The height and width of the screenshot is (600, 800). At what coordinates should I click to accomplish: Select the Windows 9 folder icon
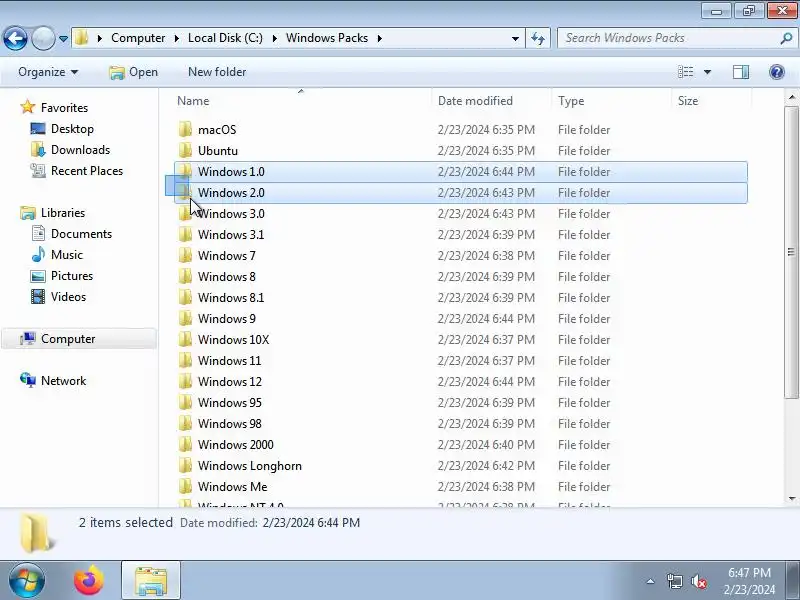pos(185,318)
